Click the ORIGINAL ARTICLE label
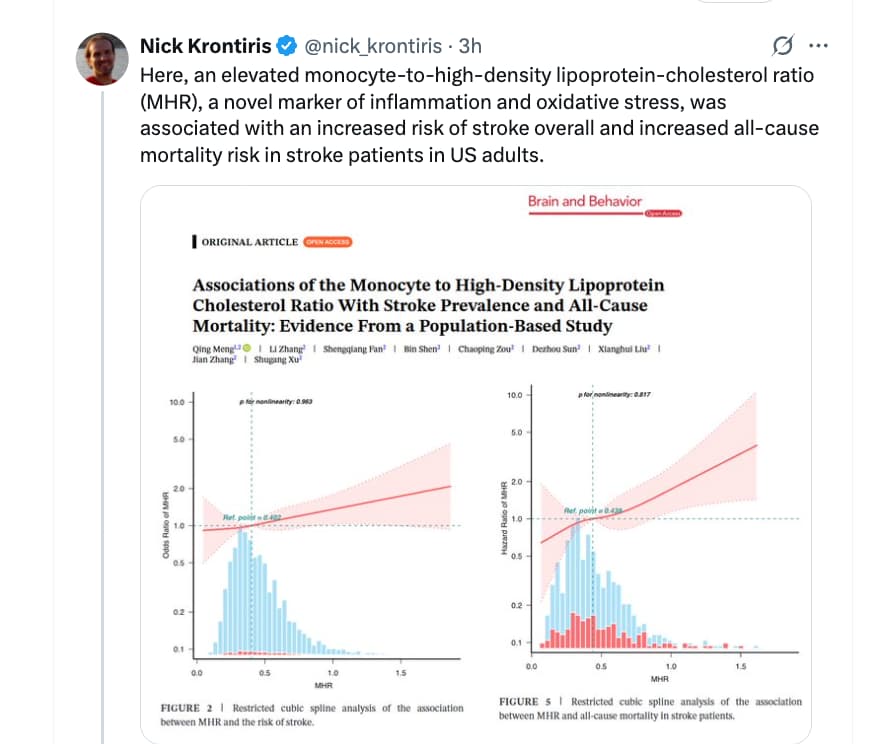Viewport: 892px width, 744px height. click(x=249, y=242)
